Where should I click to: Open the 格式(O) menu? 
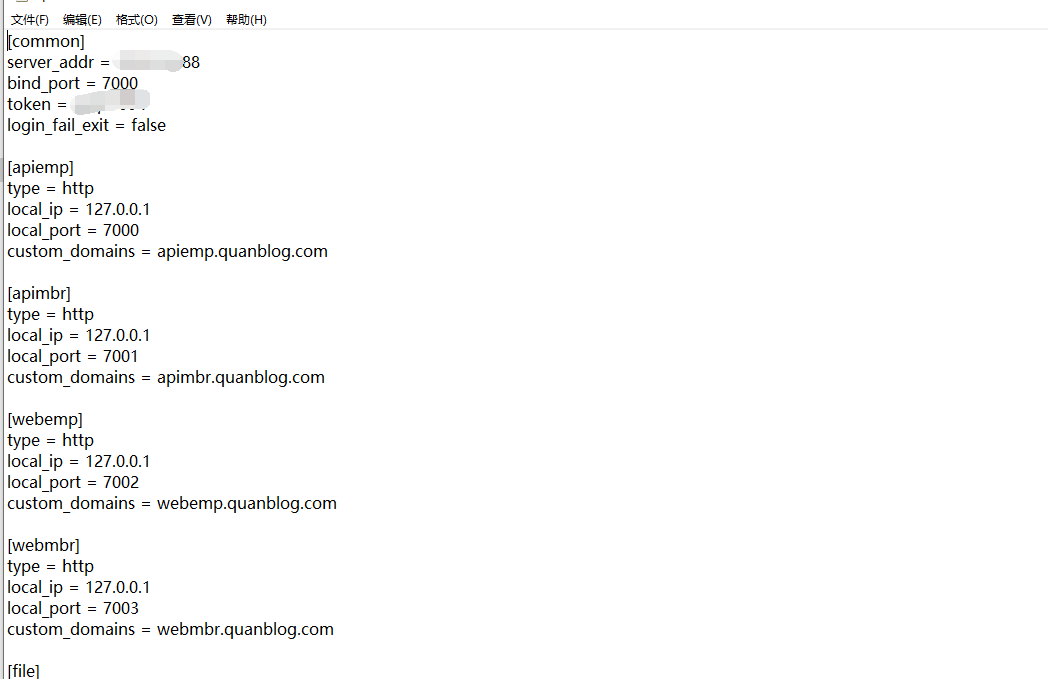tap(136, 19)
